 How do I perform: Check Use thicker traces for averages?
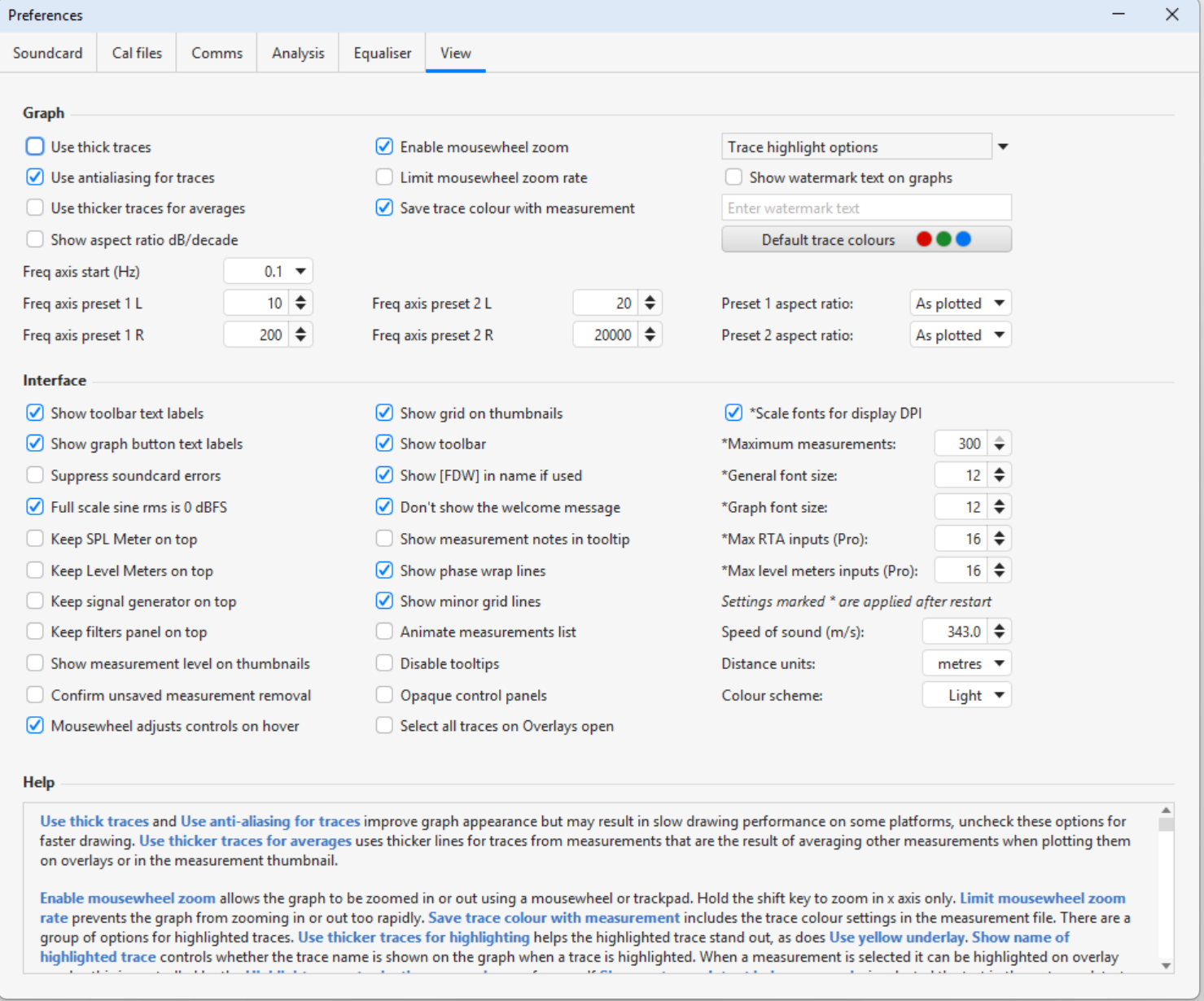click(x=35, y=208)
